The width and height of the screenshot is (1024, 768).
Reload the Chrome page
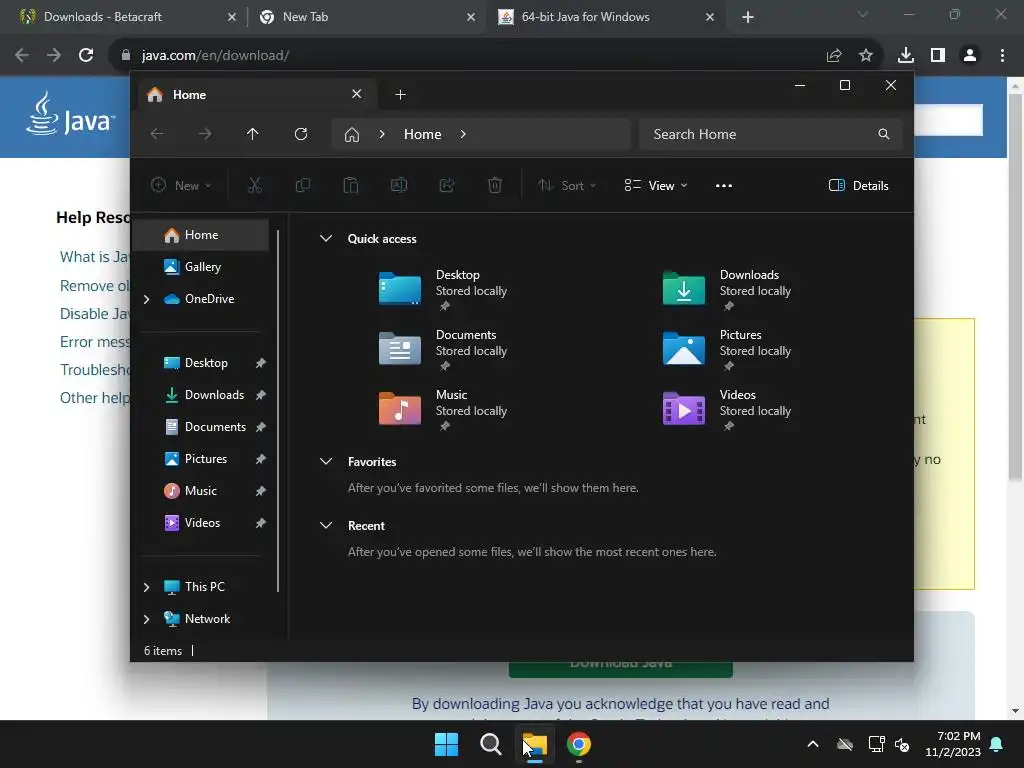tap(86, 56)
